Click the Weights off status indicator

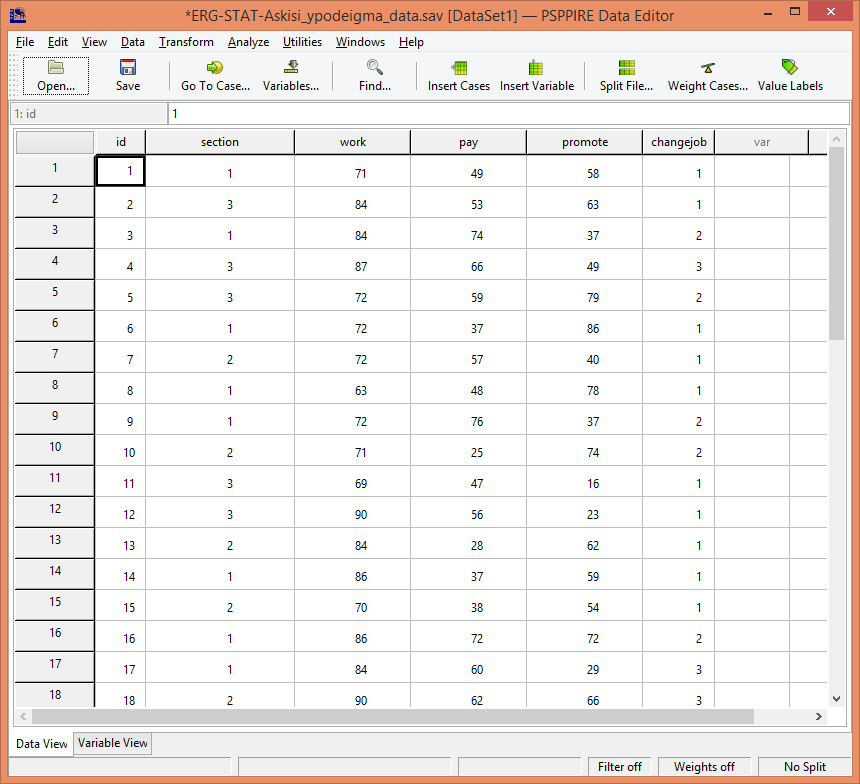(704, 767)
